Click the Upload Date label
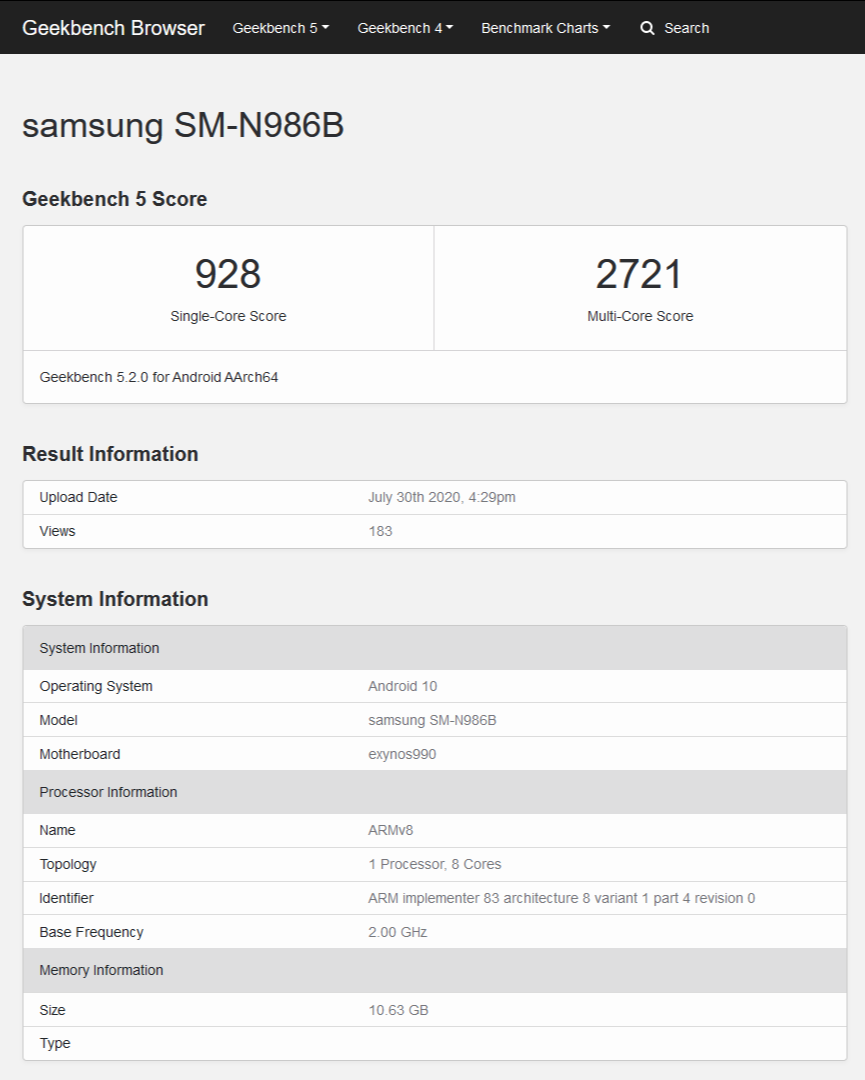The width and height of the screenshot is (865, 1080). [79, 497]
